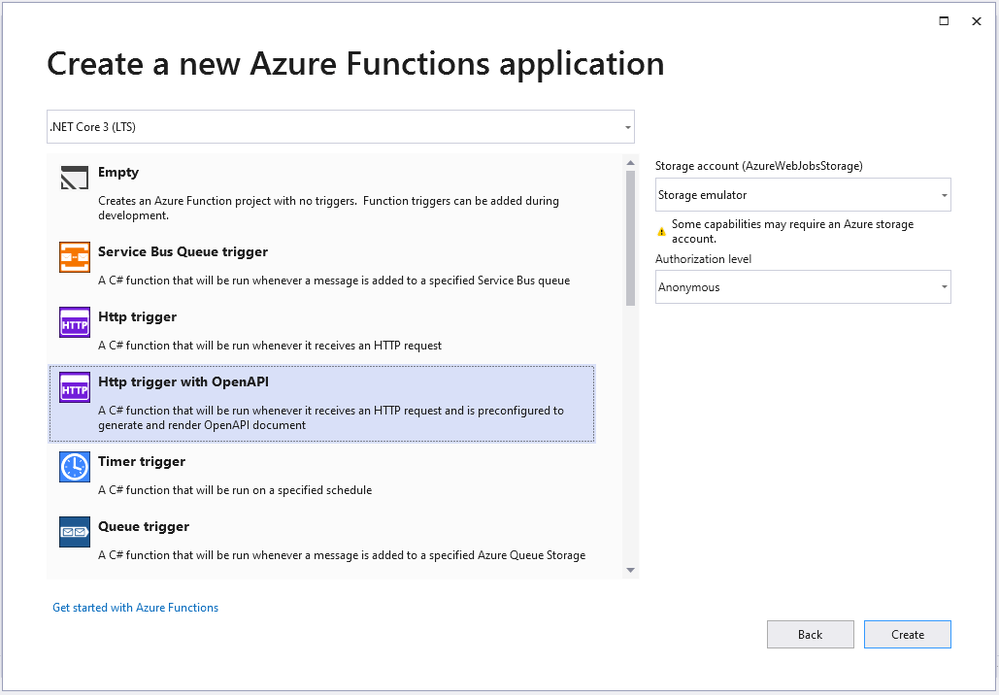Choose the Queue trigger template title
Screen dimensions: 999x695
coord(143,526)
